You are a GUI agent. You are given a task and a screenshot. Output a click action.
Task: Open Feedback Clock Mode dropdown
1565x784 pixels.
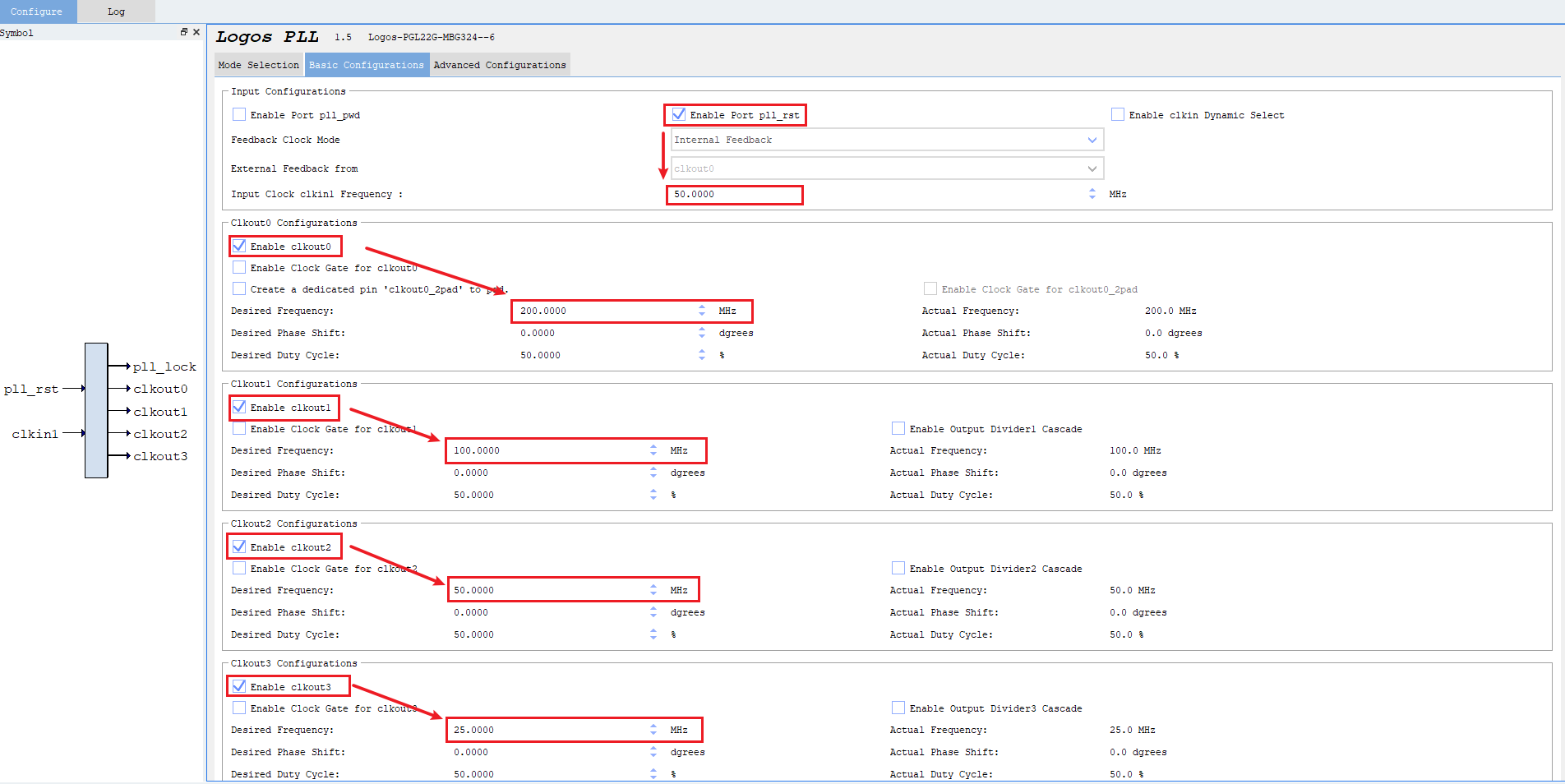[x=887, y=140]
